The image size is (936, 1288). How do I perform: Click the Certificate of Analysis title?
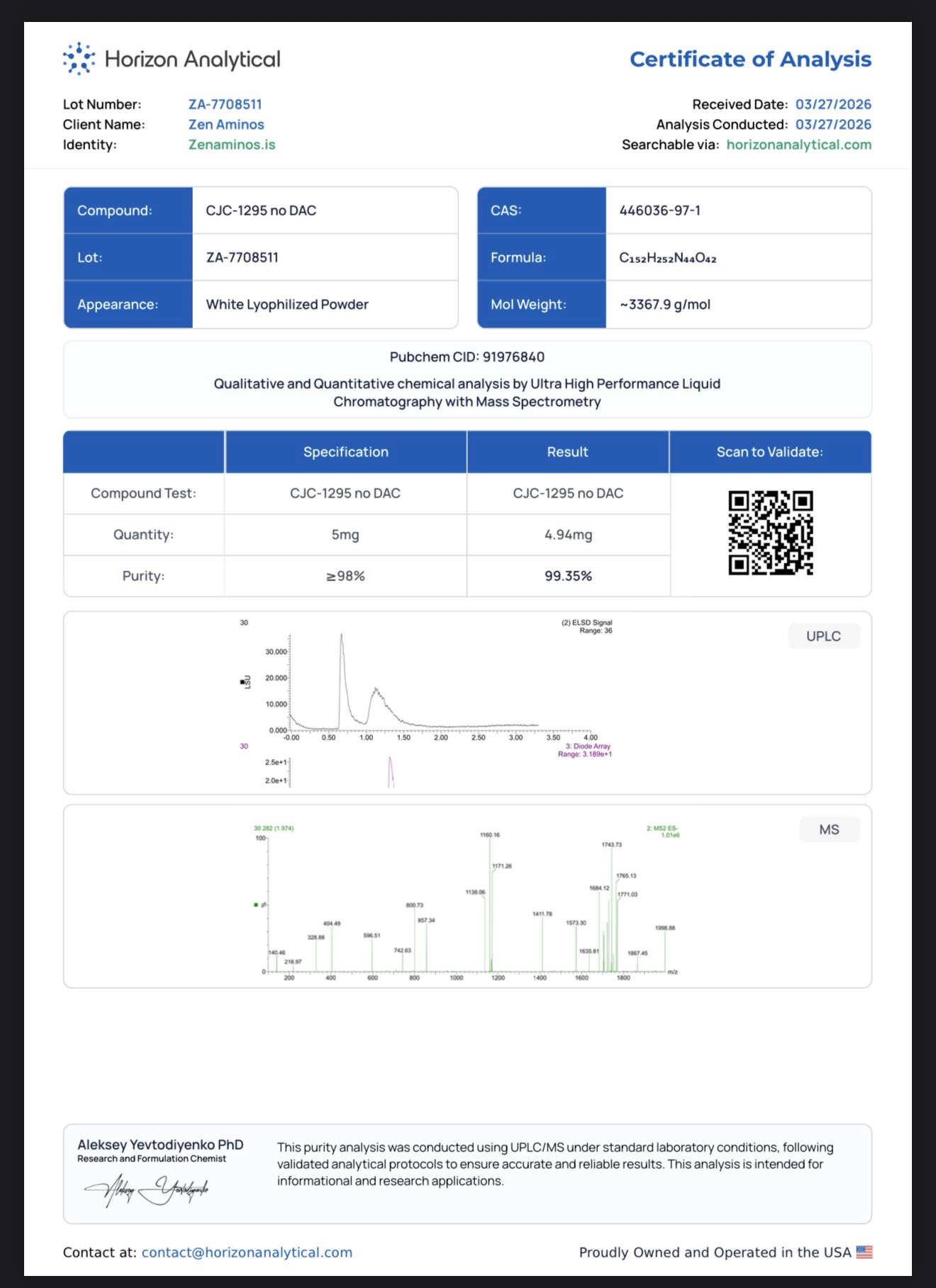750,59
